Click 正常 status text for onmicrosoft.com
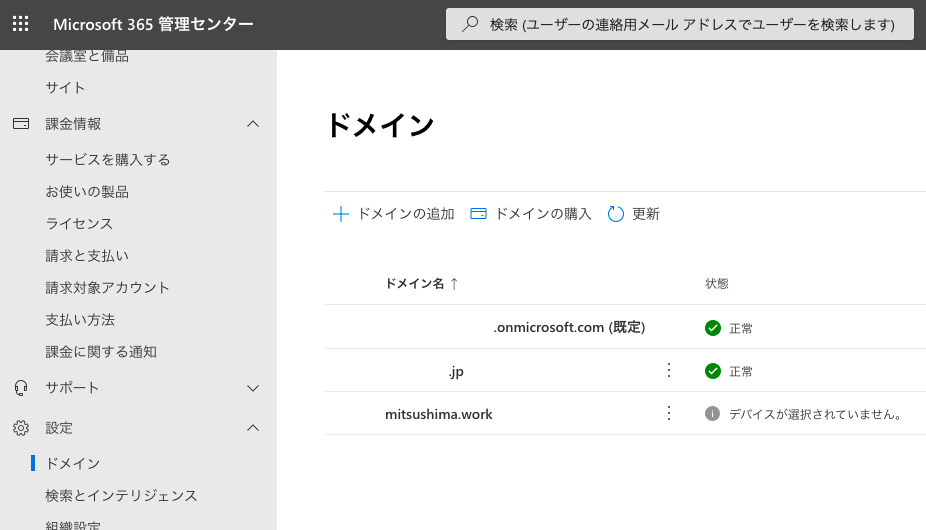 coord(741,328)
